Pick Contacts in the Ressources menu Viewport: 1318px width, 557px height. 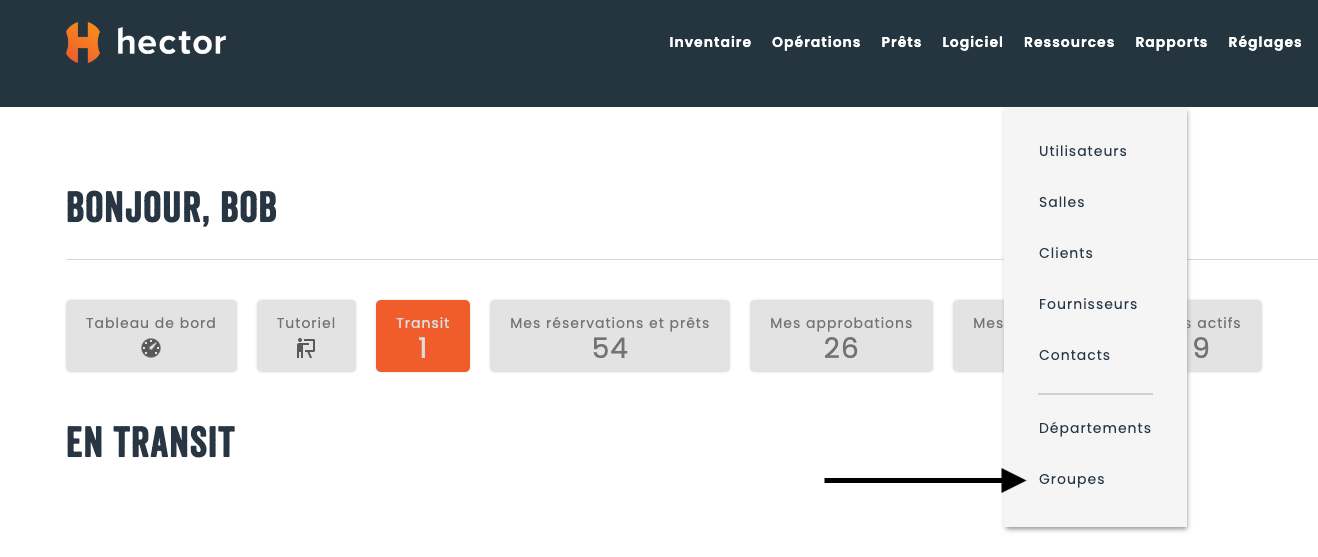tap(1074, 355)
